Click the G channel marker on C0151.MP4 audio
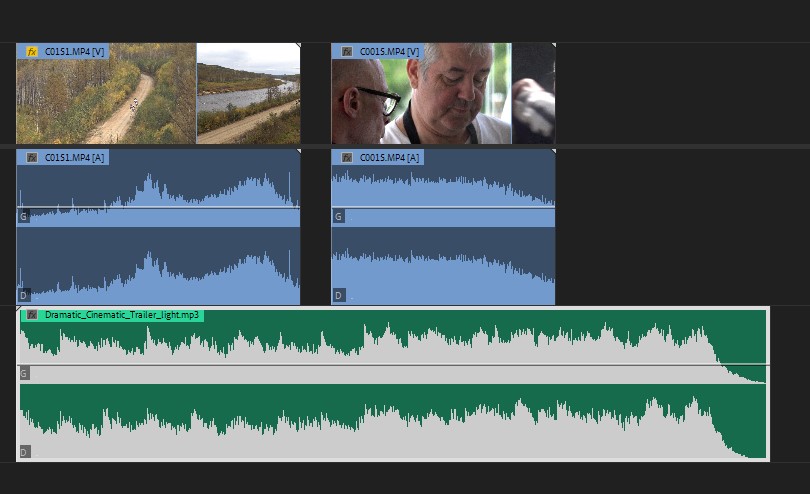This screenshot has height=494, width=810. point(23,217)
